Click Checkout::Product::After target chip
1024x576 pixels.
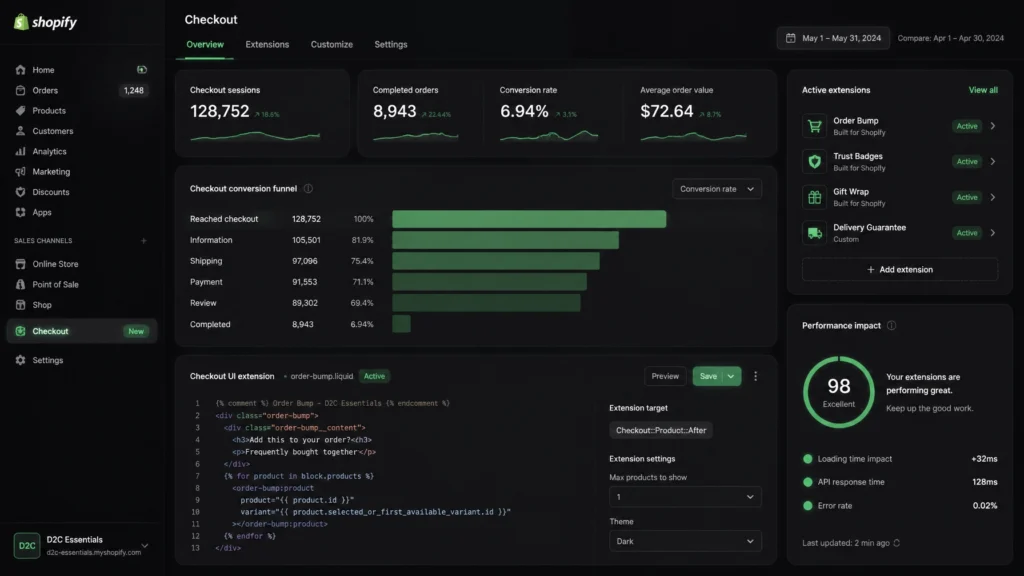tap(661, 430)
